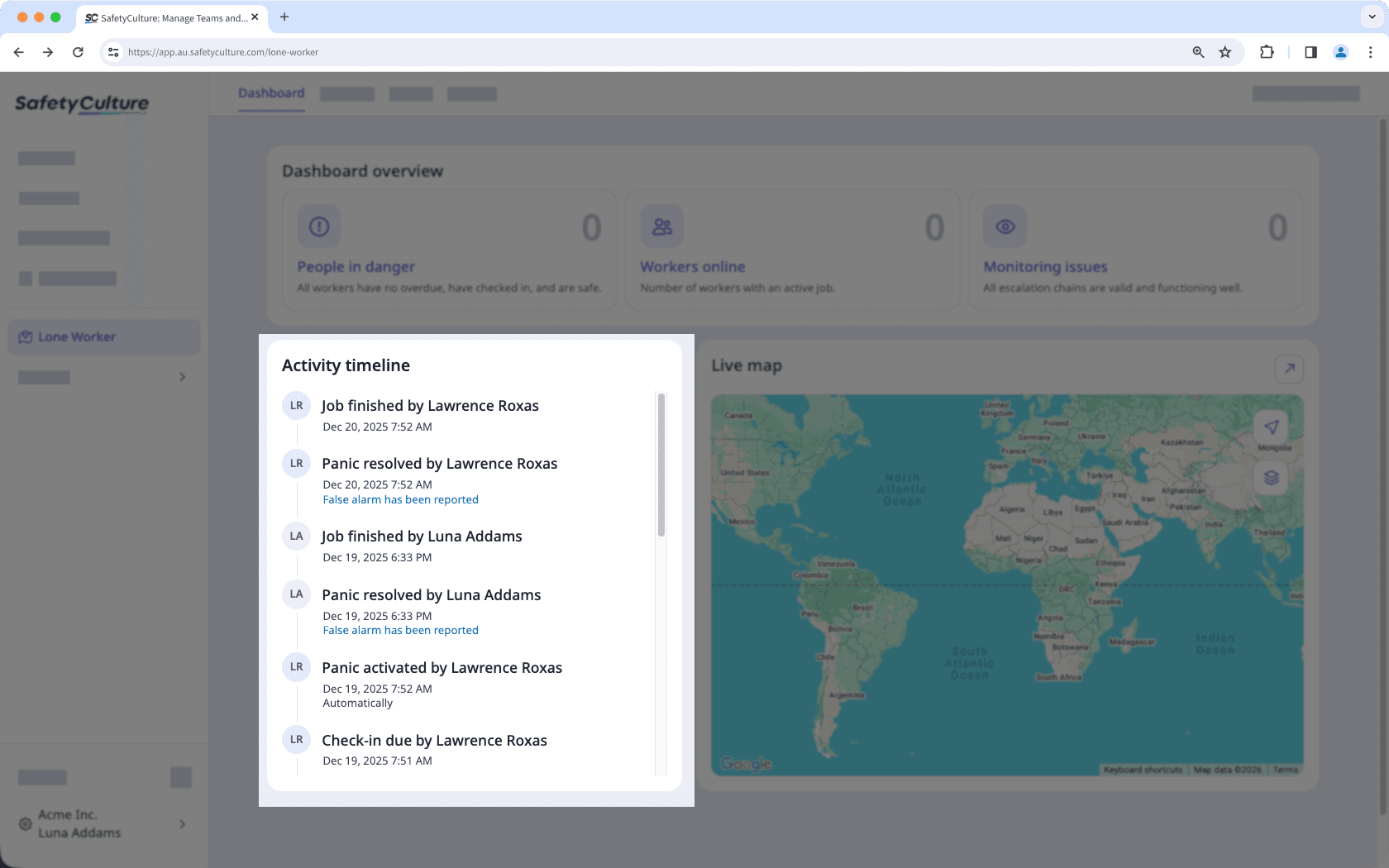Open the False alarm report under Lawrence Roxas panic
The image size is (1389, 868).
click(x=400, y=499)
